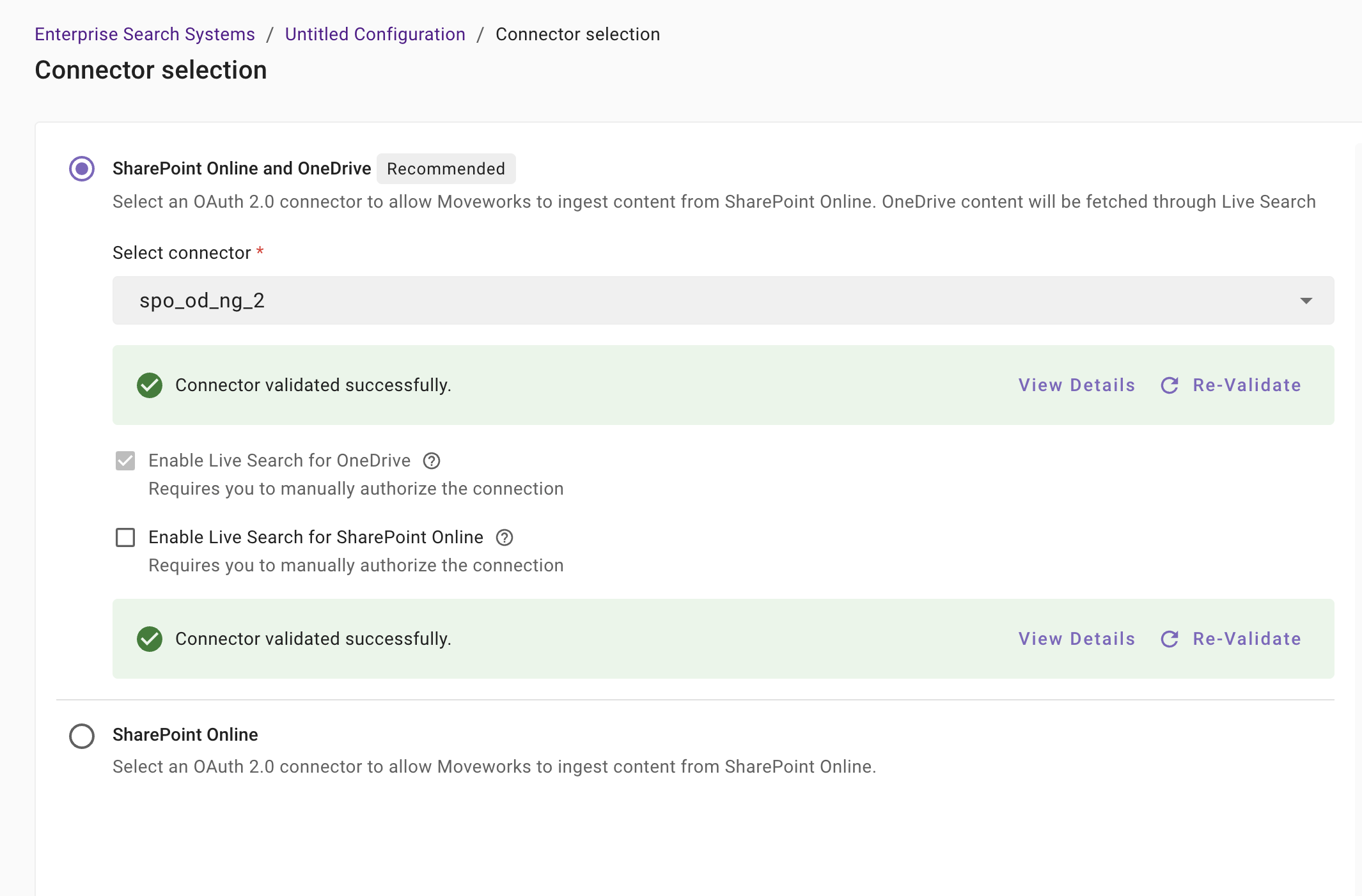Click green checkmark in first validation banner
1362x896 pixels.
click(x=150, y=385)
